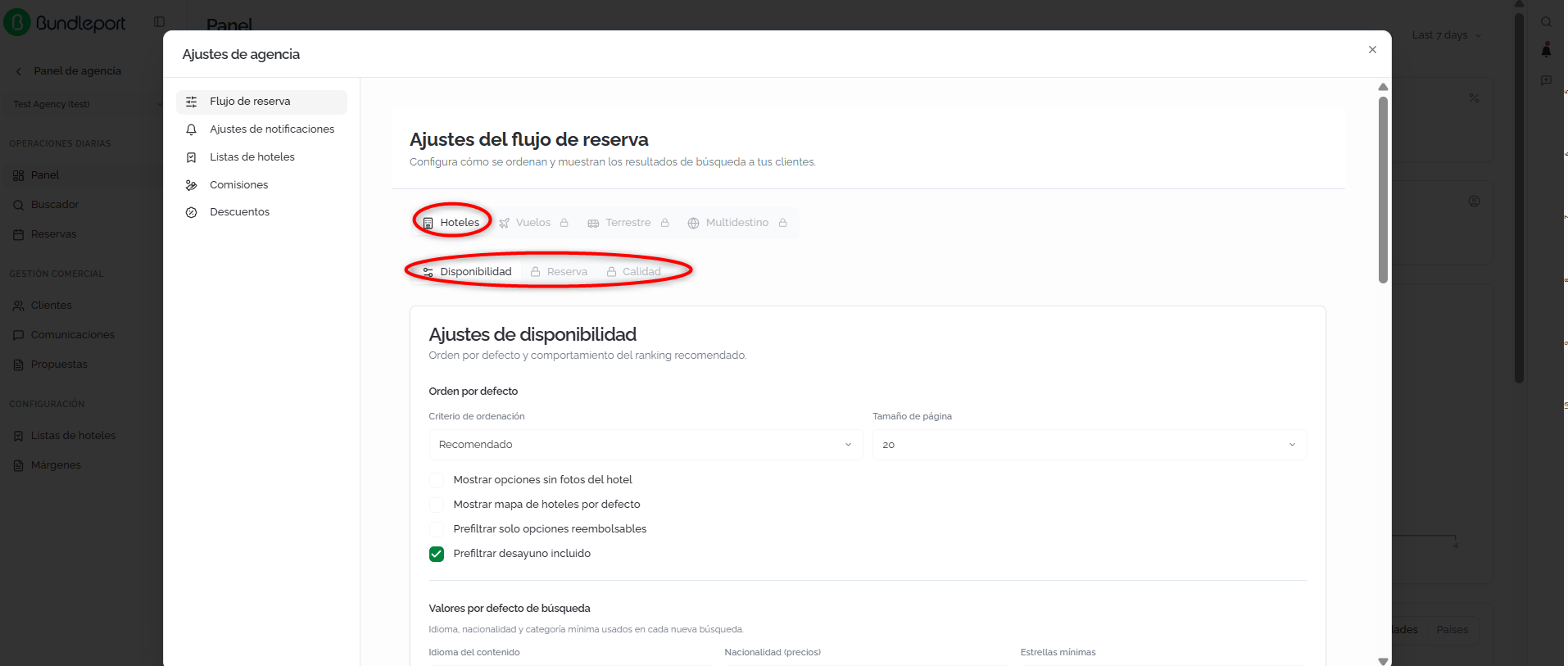Click the building icon on the Hoteles tab
This screenshot has height=666, width=1568.
point(428,223)
